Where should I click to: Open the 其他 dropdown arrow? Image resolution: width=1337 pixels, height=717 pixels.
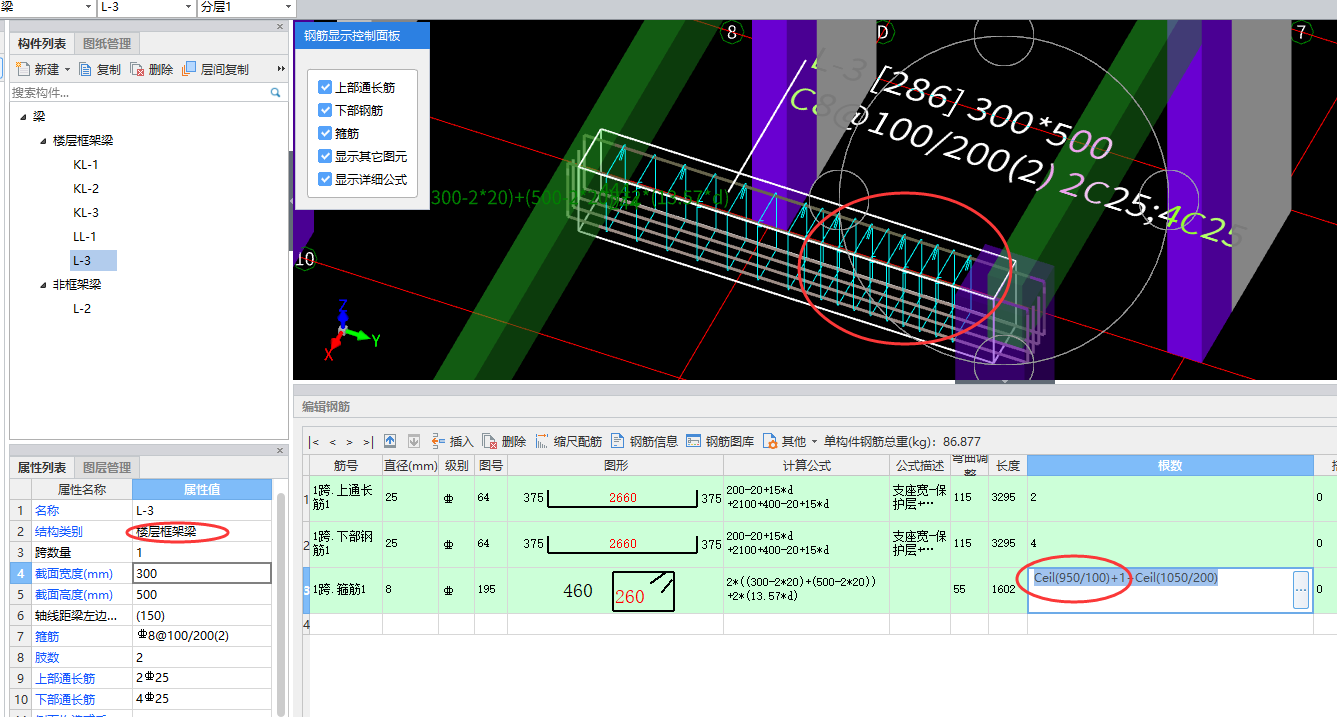(x=814, y=442)
